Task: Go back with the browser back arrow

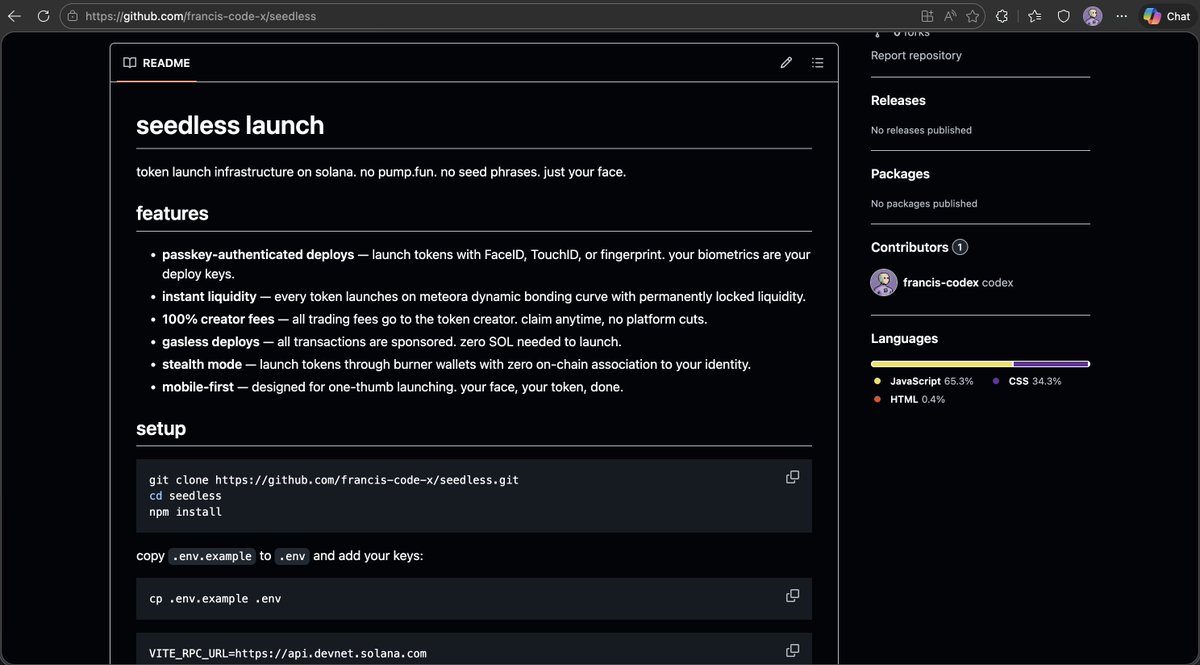Action: click(14, 16)
